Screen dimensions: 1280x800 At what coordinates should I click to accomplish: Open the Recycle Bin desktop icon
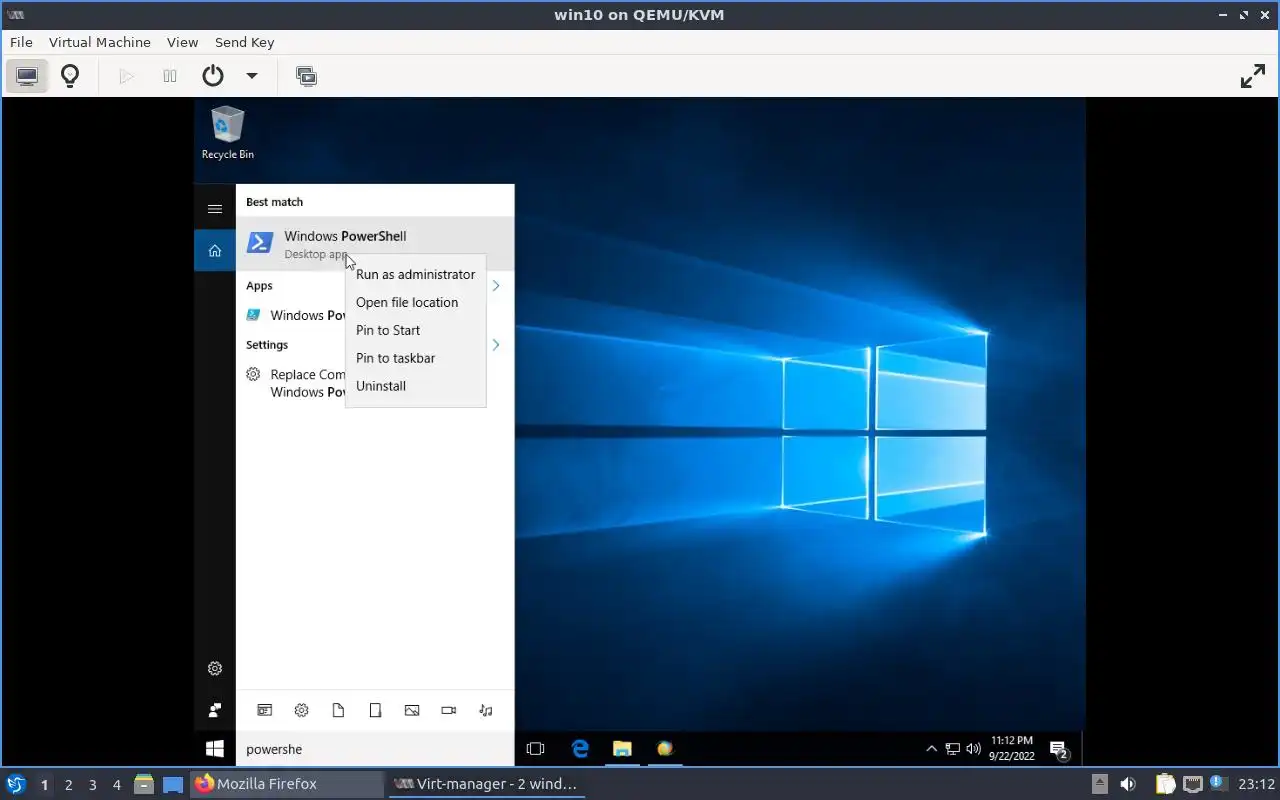click(x=228, y=133)
